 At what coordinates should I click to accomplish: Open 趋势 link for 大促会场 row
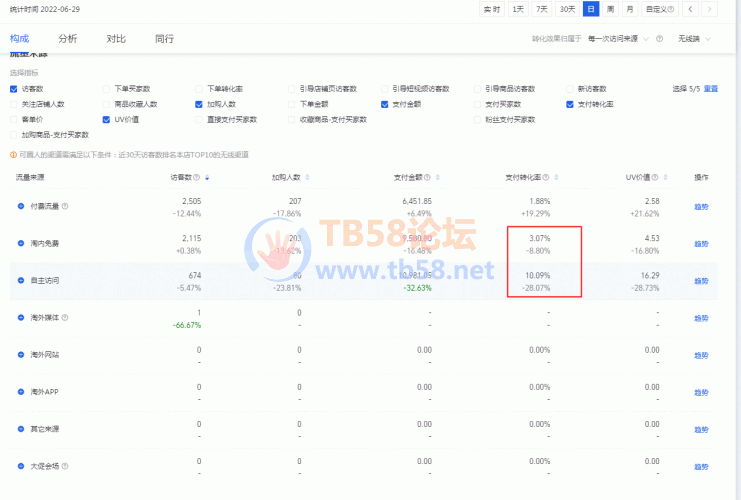coord(701,466)
